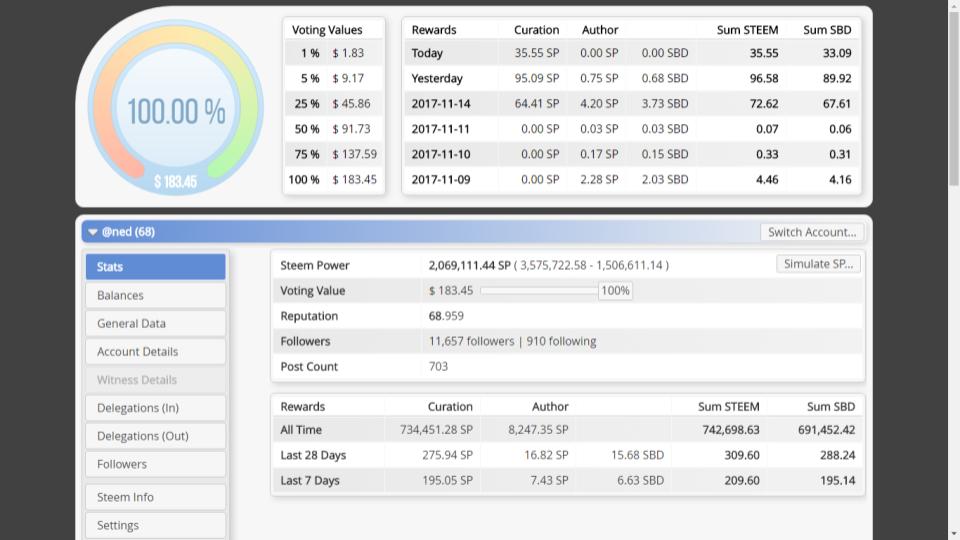Click the Sum STEEM header in top rewards
Screen dimensions: 960x540
[x=747, y=29]
